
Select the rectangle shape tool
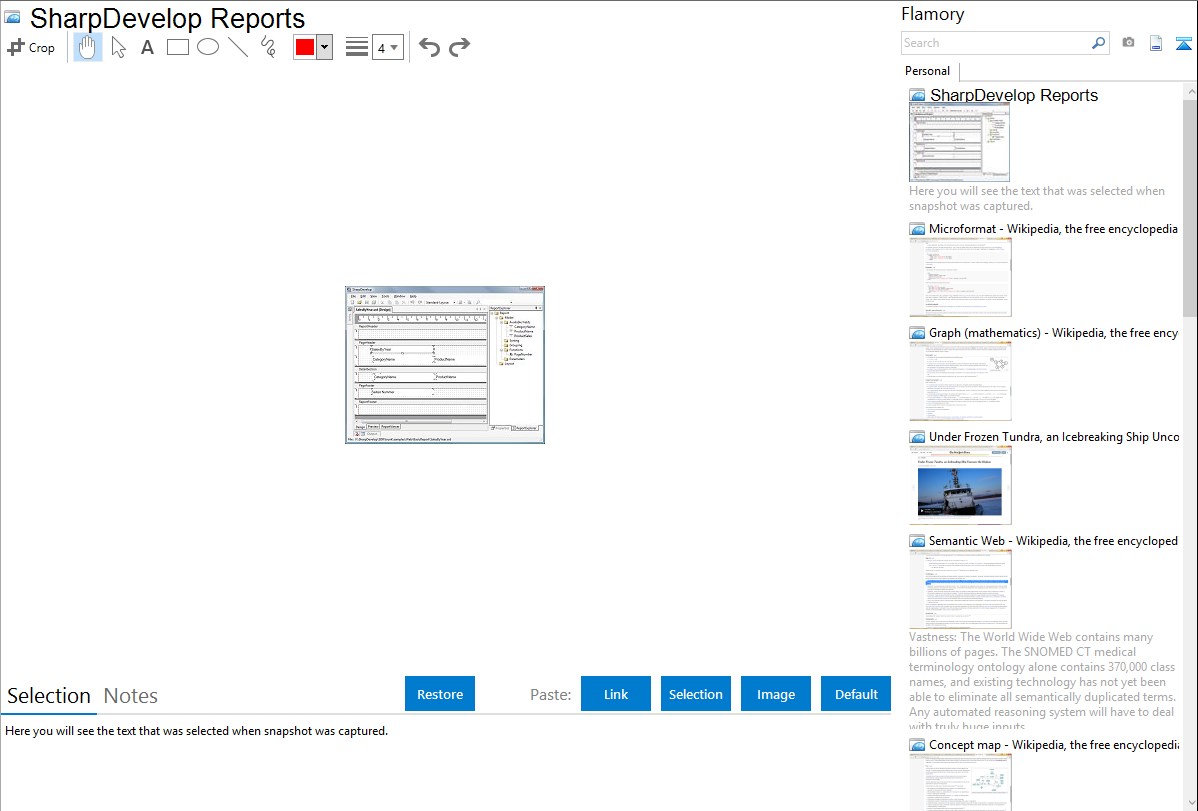(178, 47)
